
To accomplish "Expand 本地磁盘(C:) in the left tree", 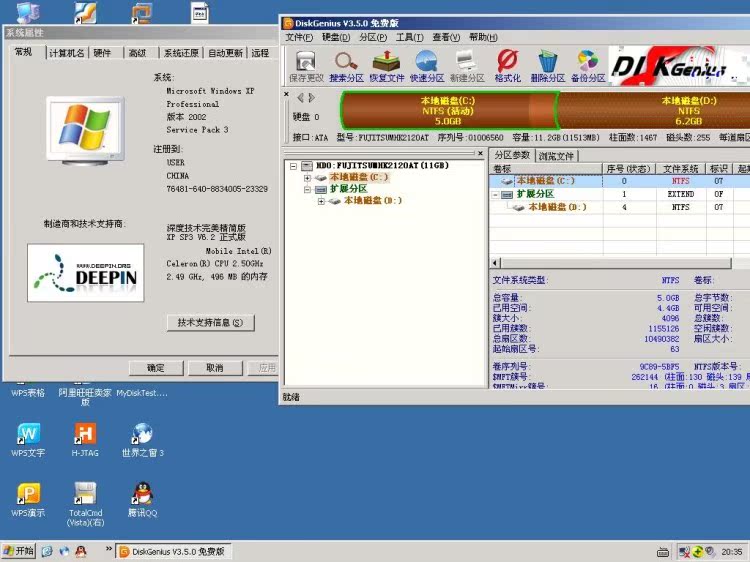I will tap(307, 178).
